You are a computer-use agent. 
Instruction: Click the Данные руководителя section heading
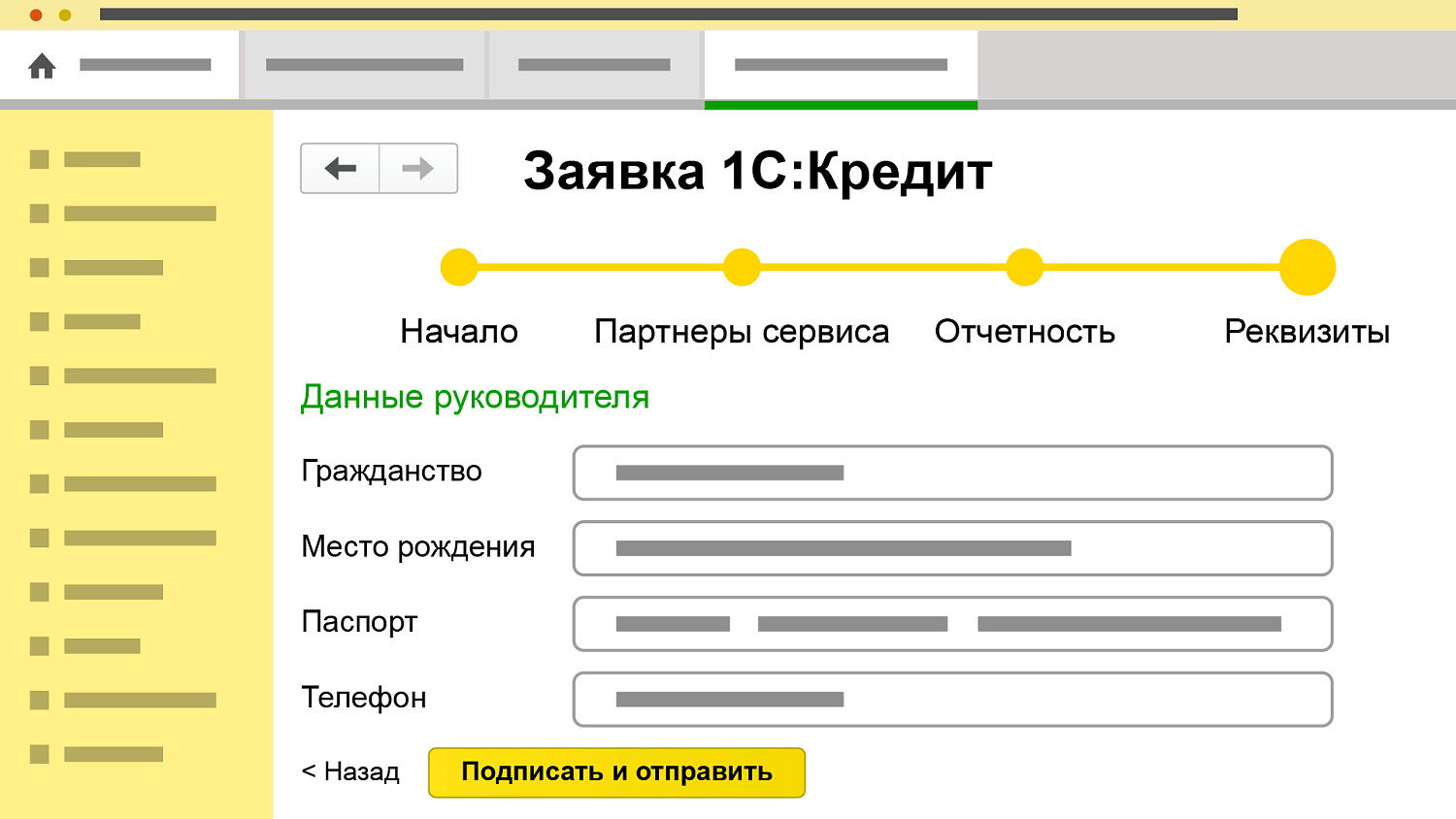pos(475,397)
